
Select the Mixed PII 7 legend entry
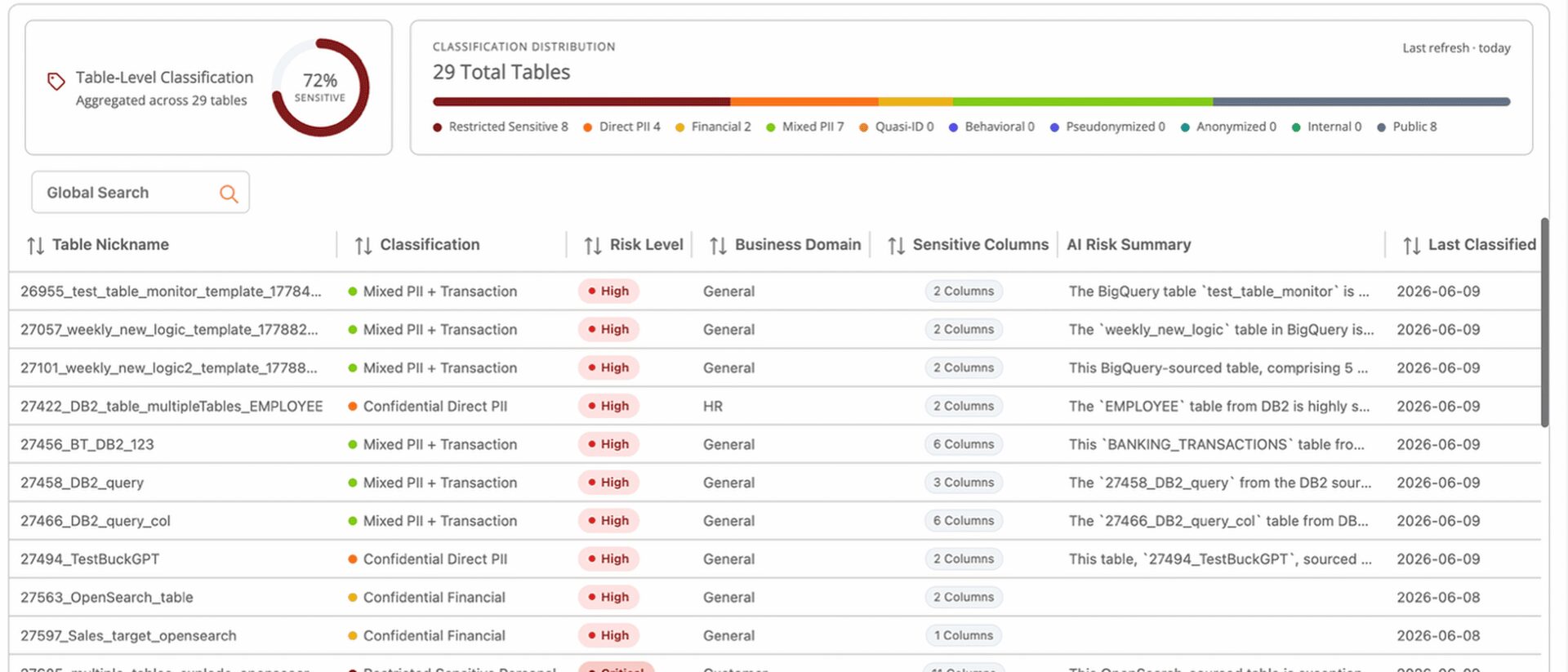click(x=804, y=127)
